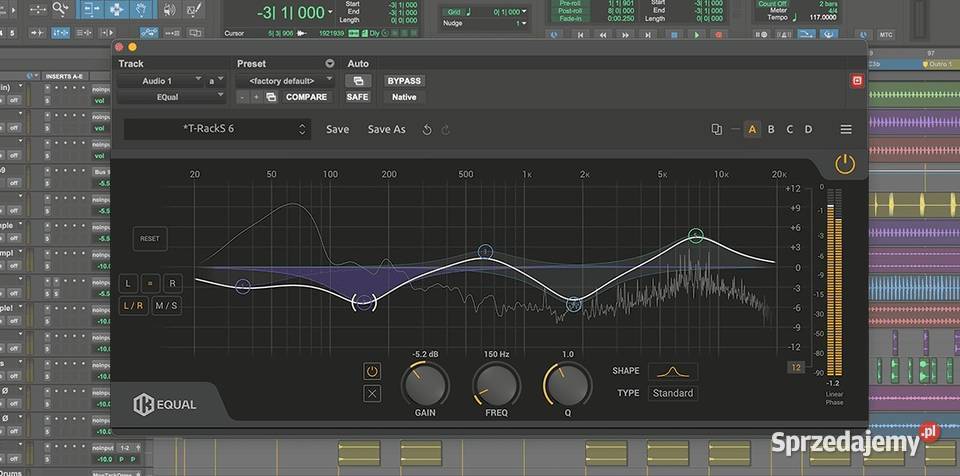This screenshot has width=960, height=476.
Task: Click the copy A/B snapshot icon
Action: pyautogui.click(x=716, y=129)
